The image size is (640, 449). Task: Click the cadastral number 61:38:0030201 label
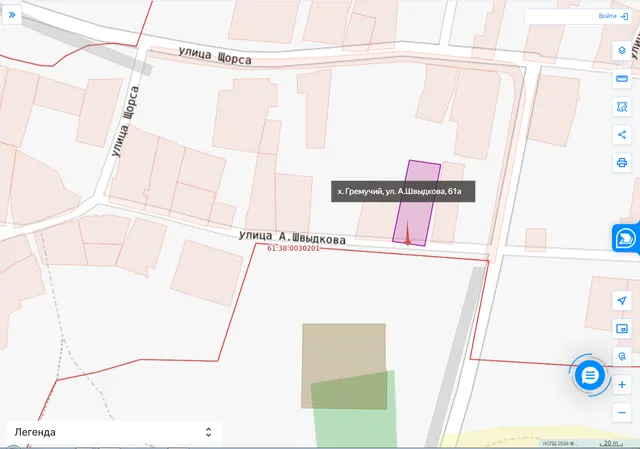point(293,248)
